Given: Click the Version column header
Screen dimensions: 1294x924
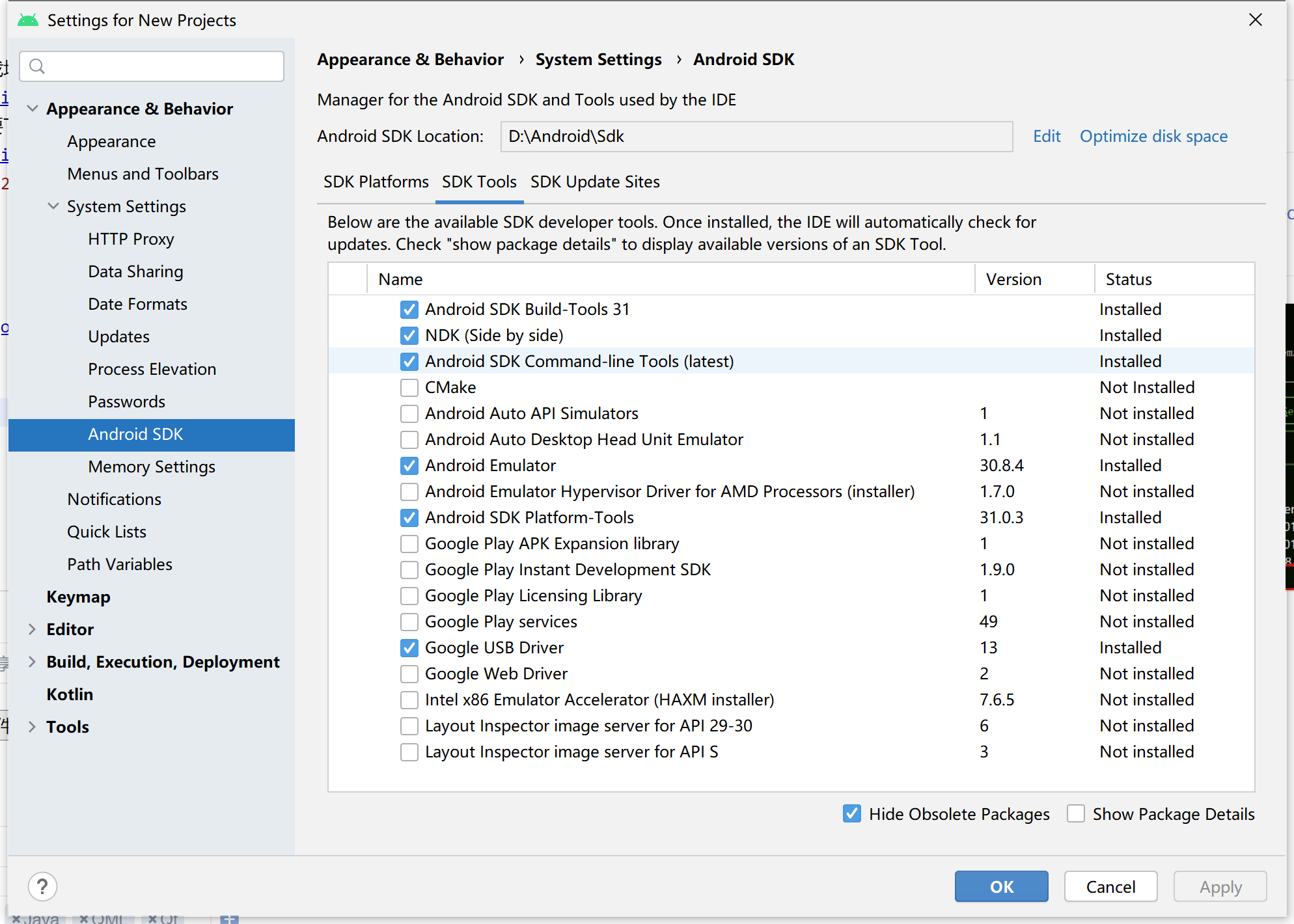Looking at the screenshot, I should (1034, 279).
